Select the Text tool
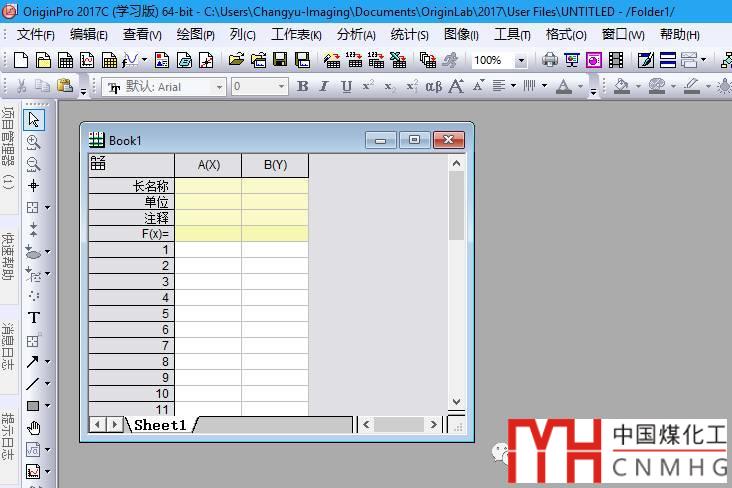The image size is (732, 488). [34, 318]
